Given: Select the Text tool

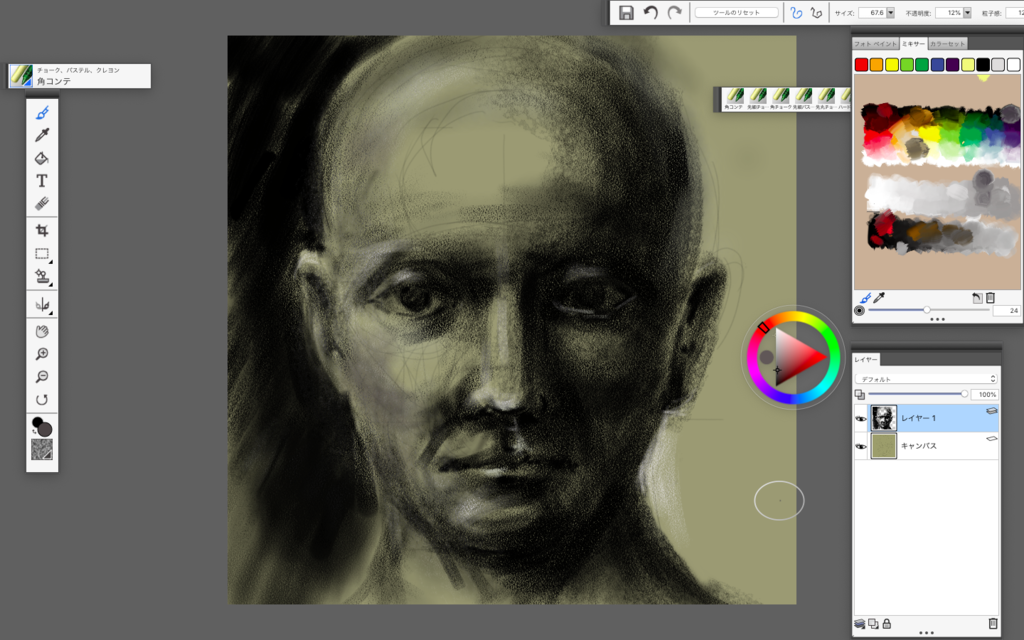Looking at the screenshot, I should (x=42, y=181).
